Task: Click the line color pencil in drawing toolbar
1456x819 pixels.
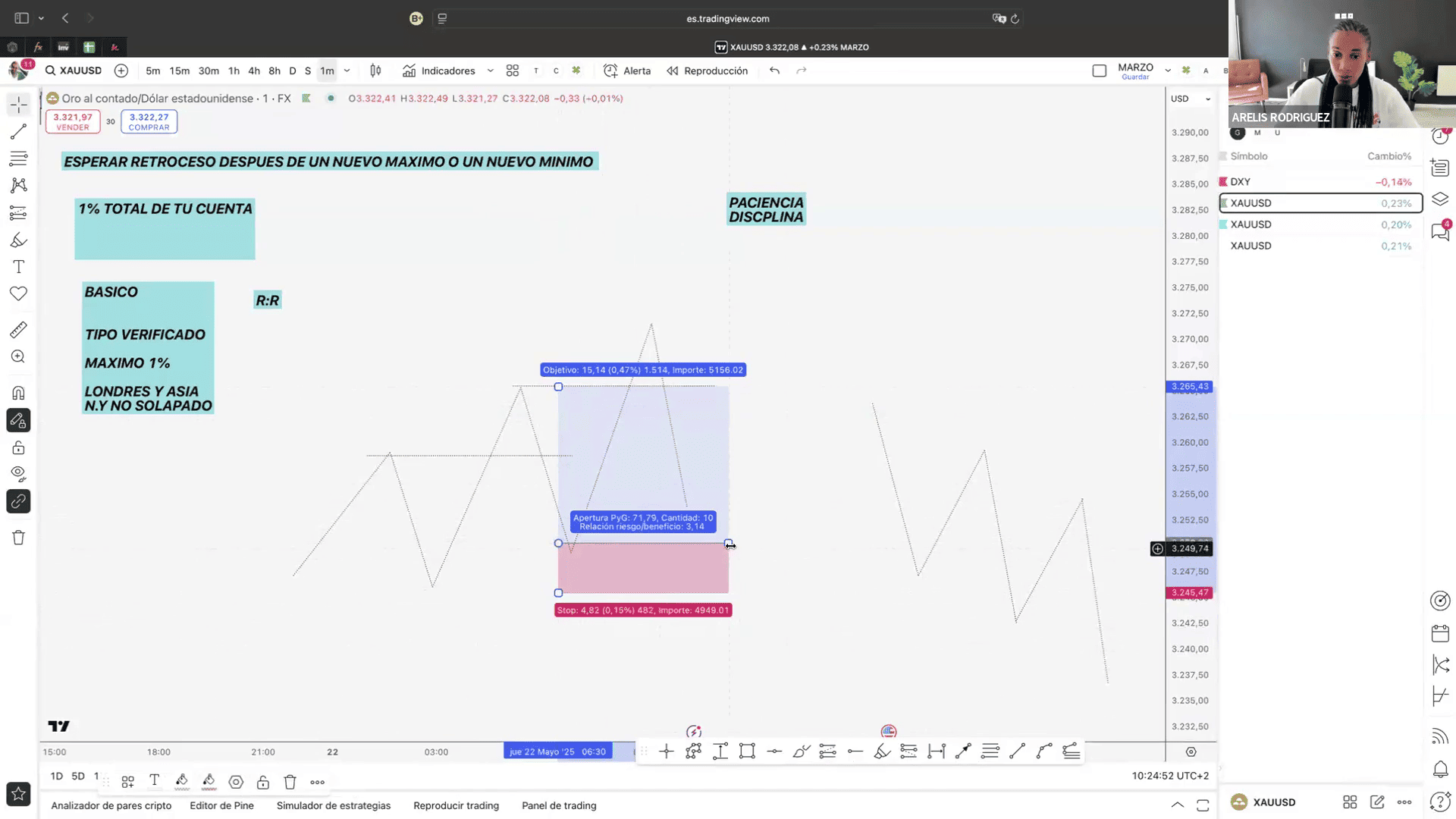Action: [x=182, y=781]
